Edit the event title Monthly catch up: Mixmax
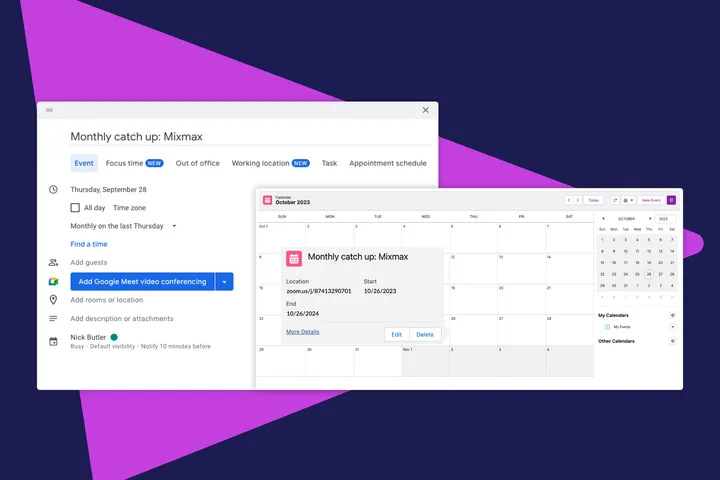The width and height of the screenshot is (720, 480). [x=250, y=137]
